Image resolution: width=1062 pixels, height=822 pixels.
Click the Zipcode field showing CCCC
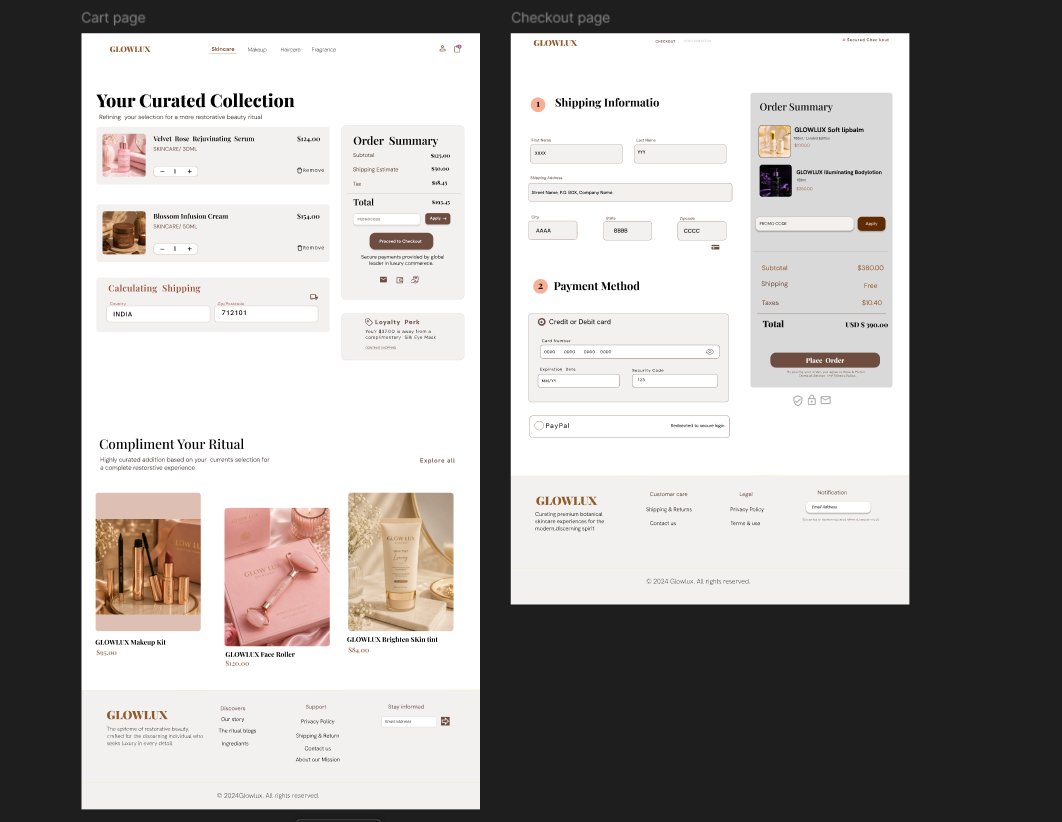pyautogui.click(x=702, y=231)
